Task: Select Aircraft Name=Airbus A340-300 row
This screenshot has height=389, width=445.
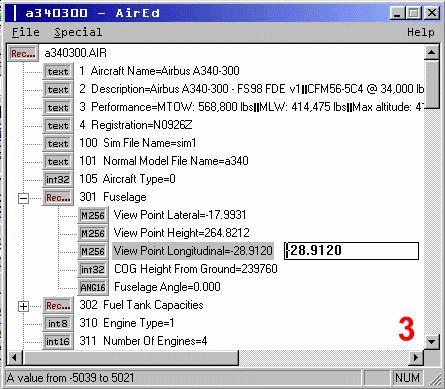Action: (159, 71)
